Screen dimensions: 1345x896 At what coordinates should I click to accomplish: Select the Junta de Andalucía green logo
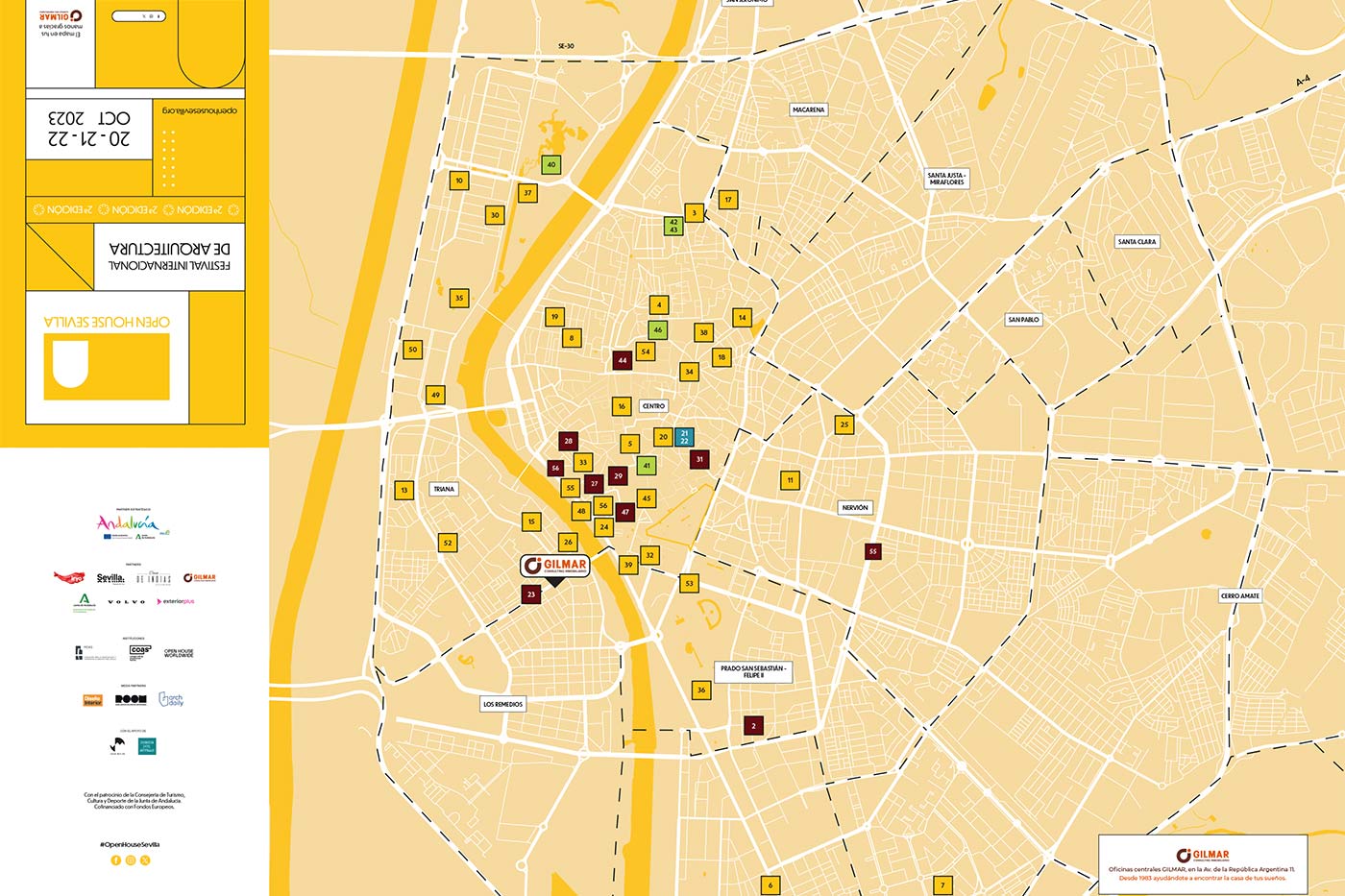click(85, 602)
